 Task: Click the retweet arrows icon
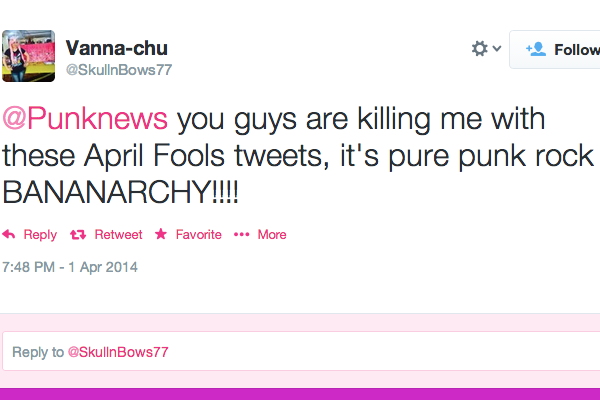[78, 235]
